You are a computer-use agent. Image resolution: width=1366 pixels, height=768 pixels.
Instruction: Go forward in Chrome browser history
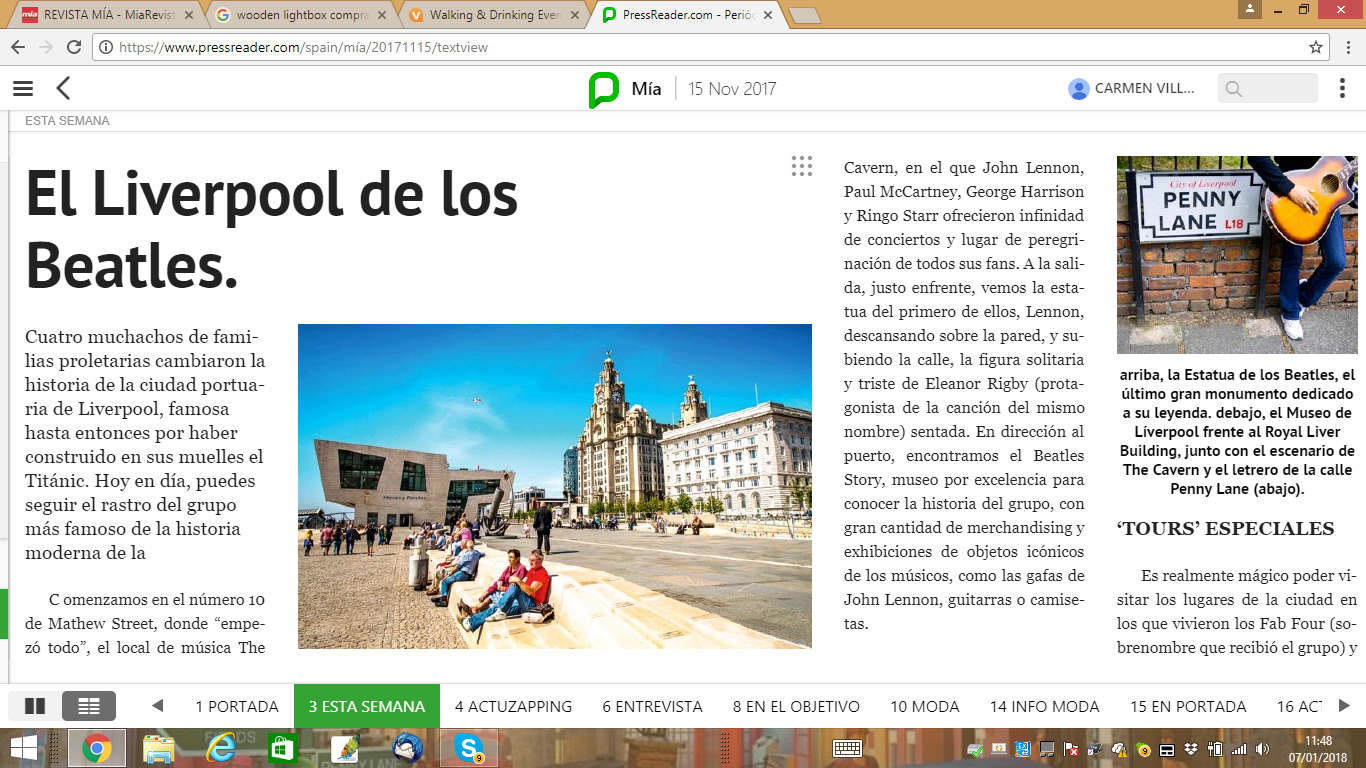click(46, 47)
